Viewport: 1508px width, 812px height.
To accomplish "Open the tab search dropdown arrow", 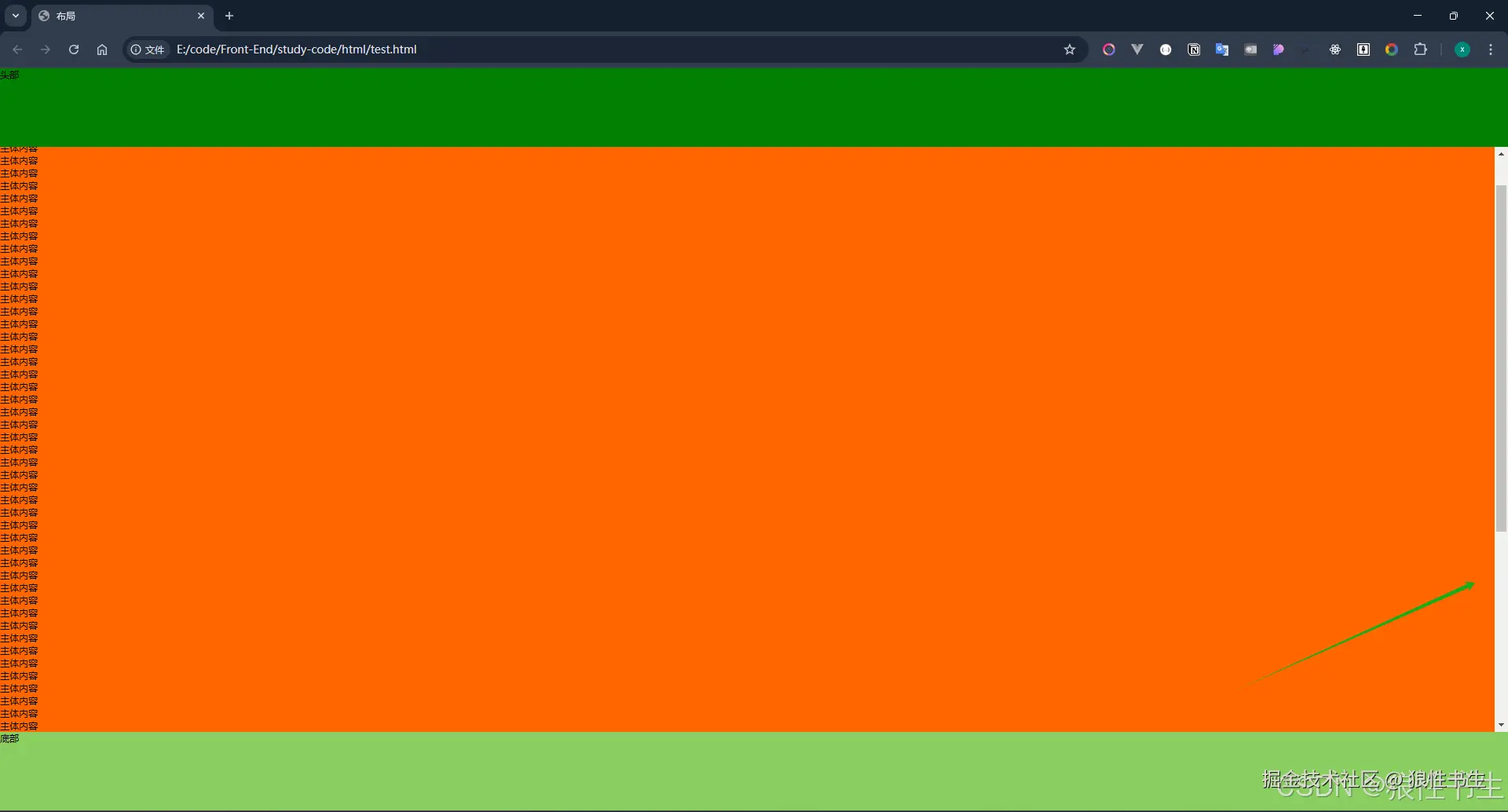I will coord(16,16).
